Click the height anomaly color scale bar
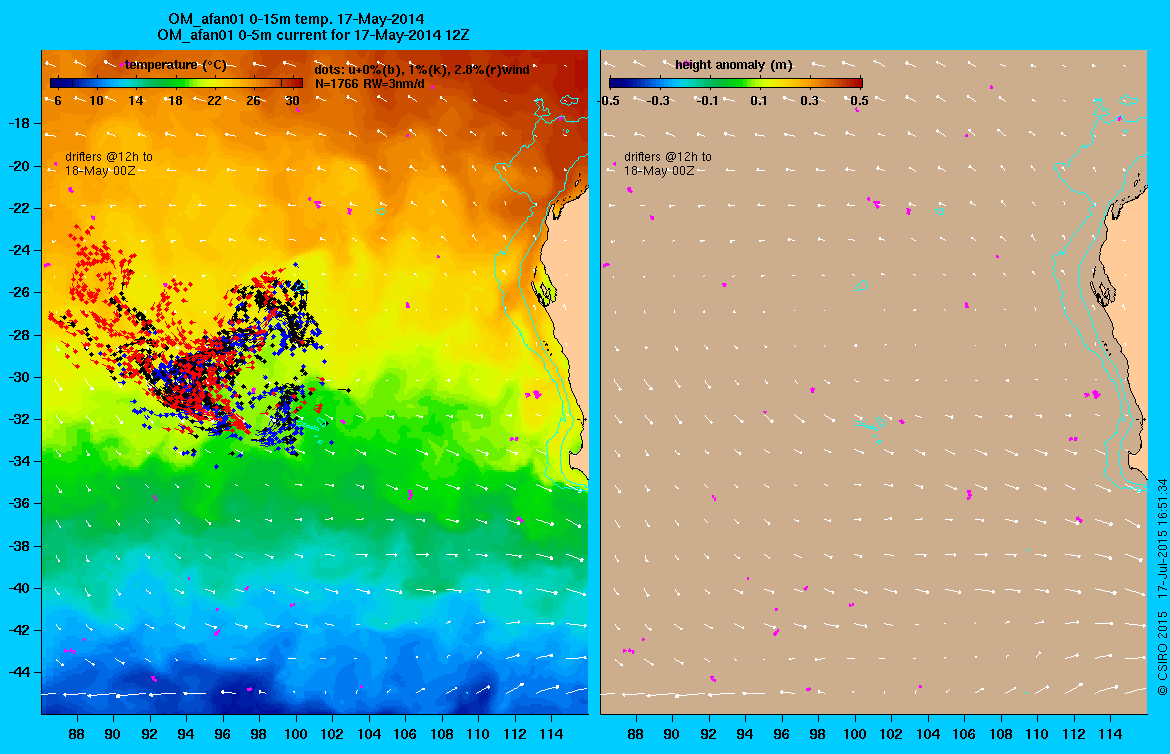Image resolution: width=1170 pixels, height=754 pixels. pos(736,83)
